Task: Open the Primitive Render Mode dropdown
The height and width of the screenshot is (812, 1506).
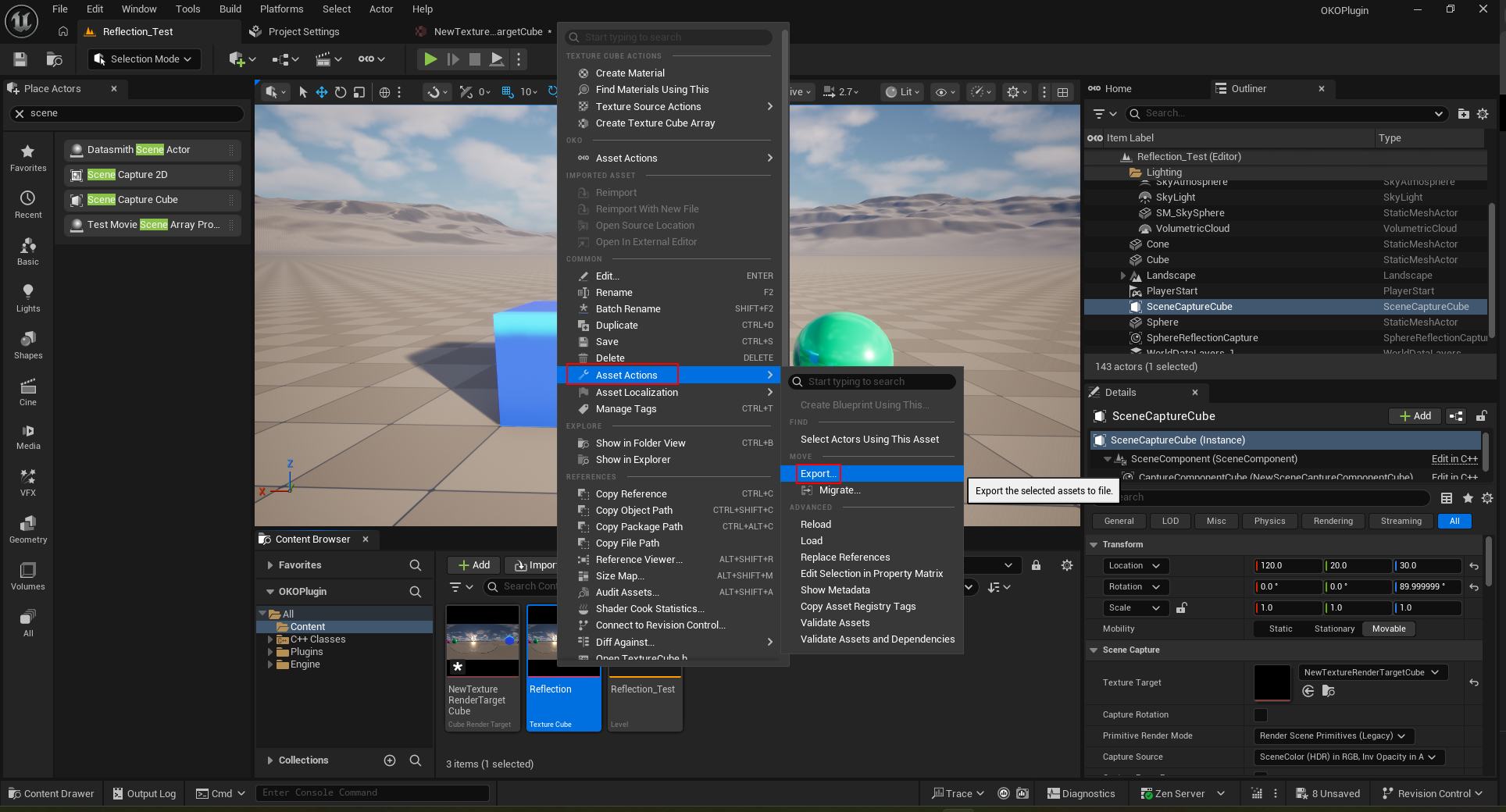Action: click(x=1333, y=736)
